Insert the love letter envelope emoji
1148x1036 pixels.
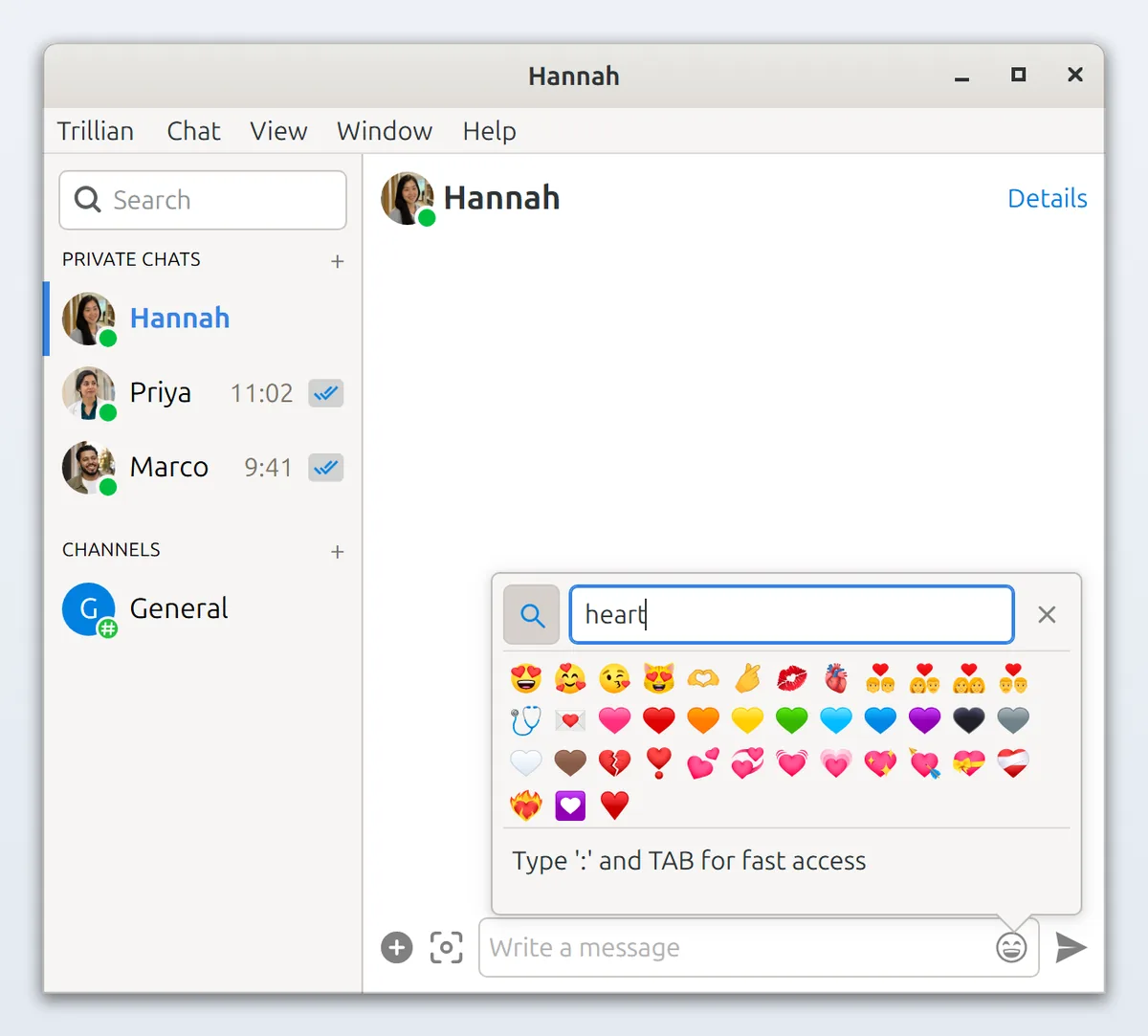(570, 719)
